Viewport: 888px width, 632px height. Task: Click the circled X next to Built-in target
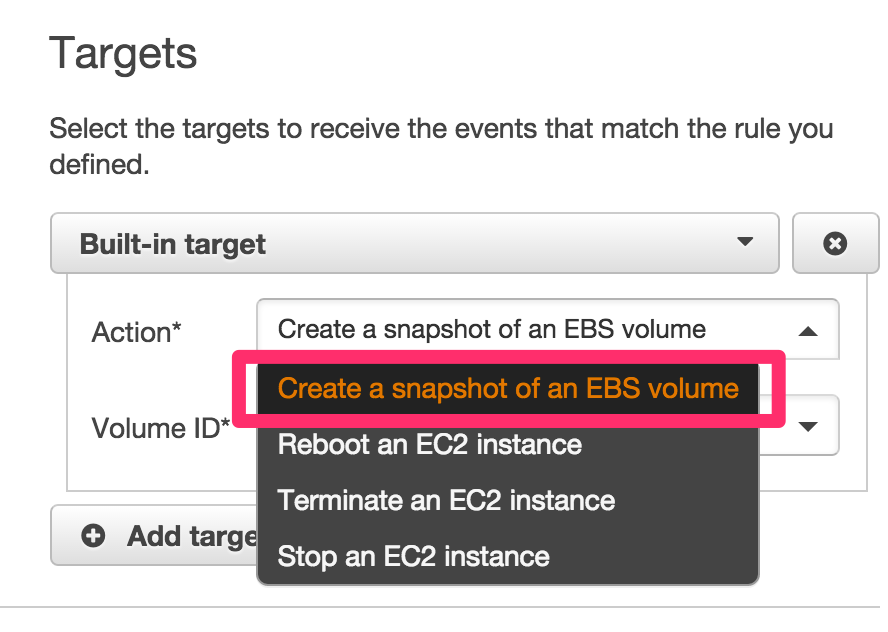[x=836, y=243]
